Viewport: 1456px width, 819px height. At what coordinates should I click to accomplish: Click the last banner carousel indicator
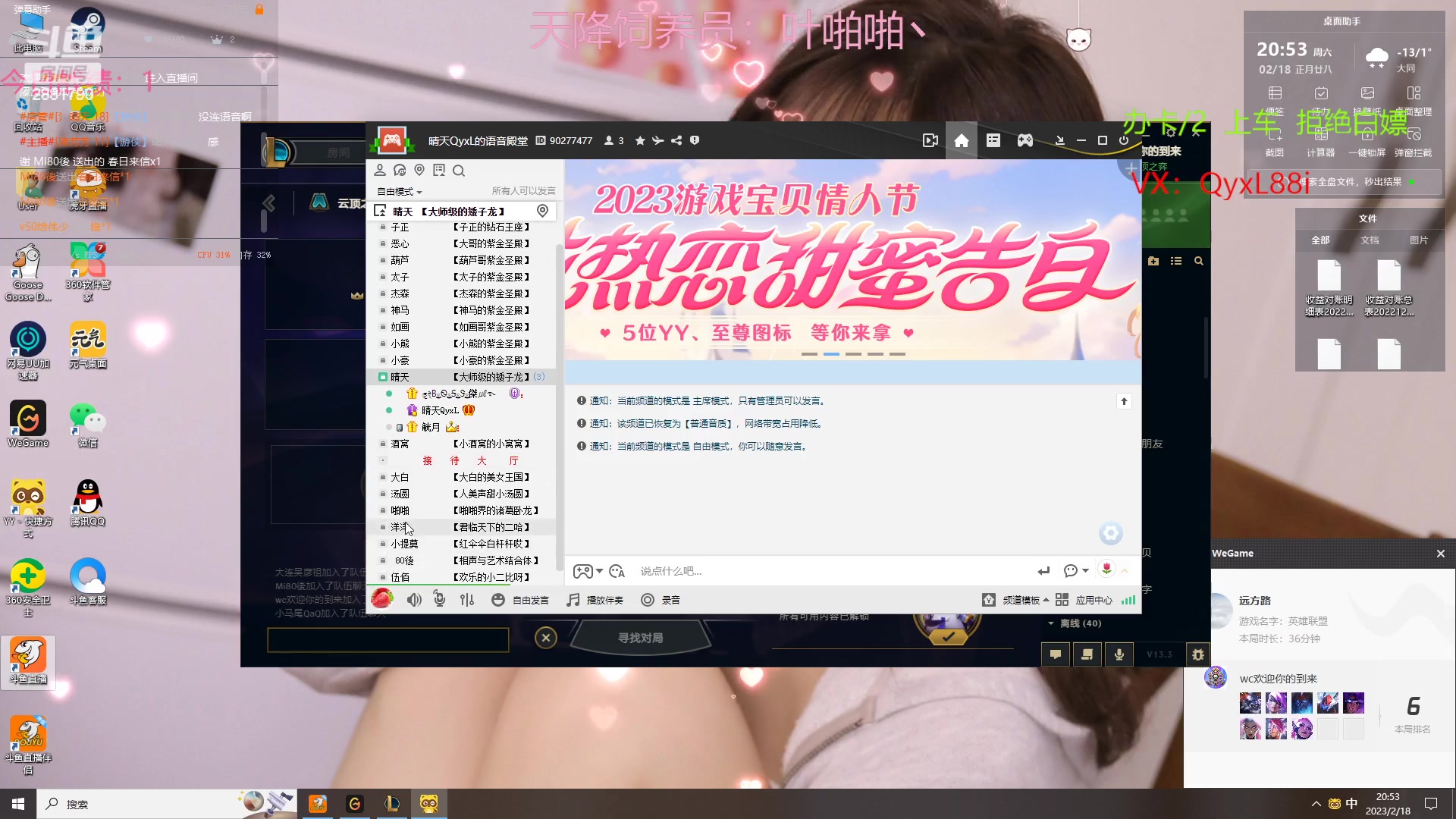point(897,354)
